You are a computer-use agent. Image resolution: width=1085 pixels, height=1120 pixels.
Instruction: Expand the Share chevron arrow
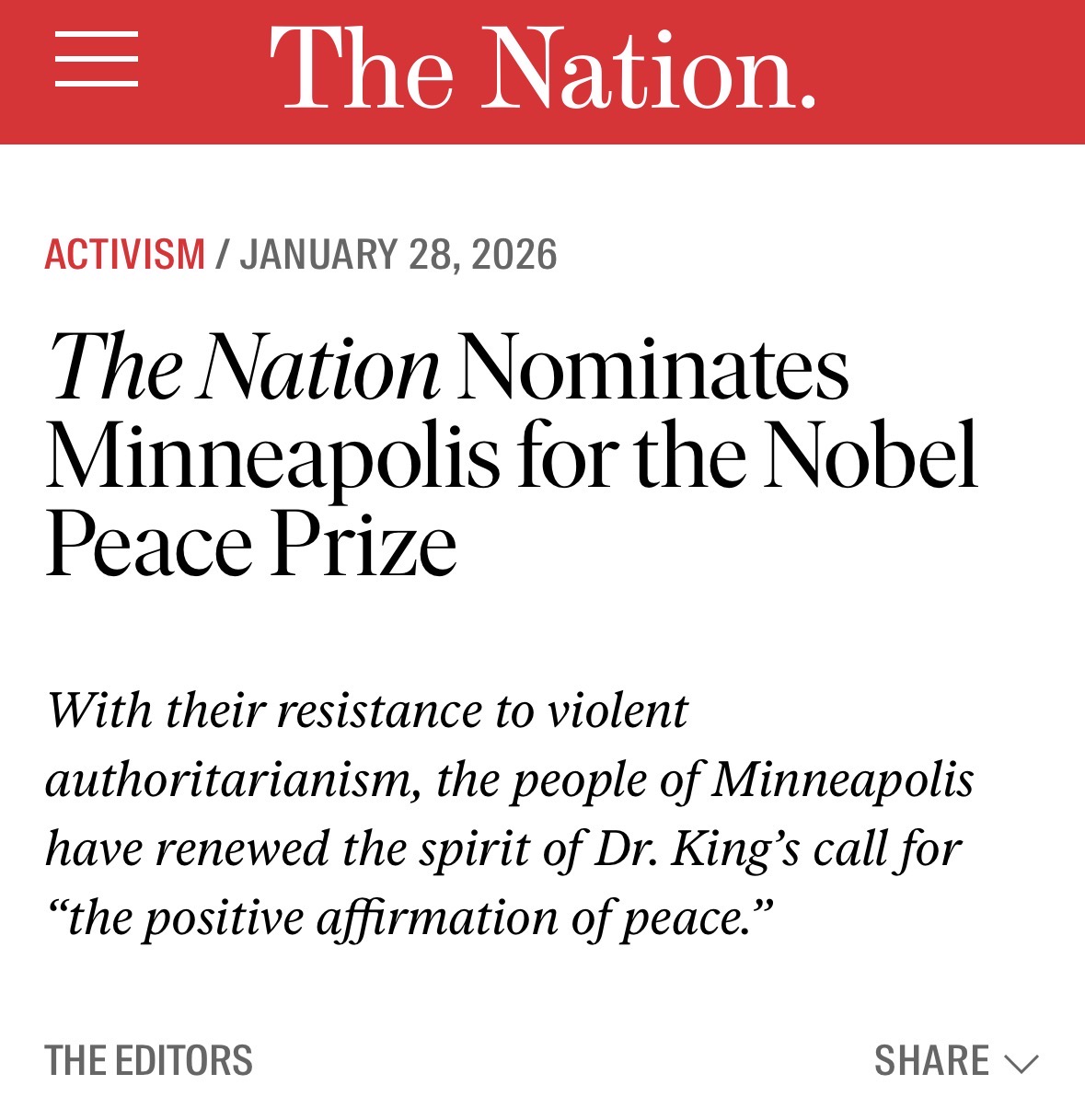(1022, 1064)
